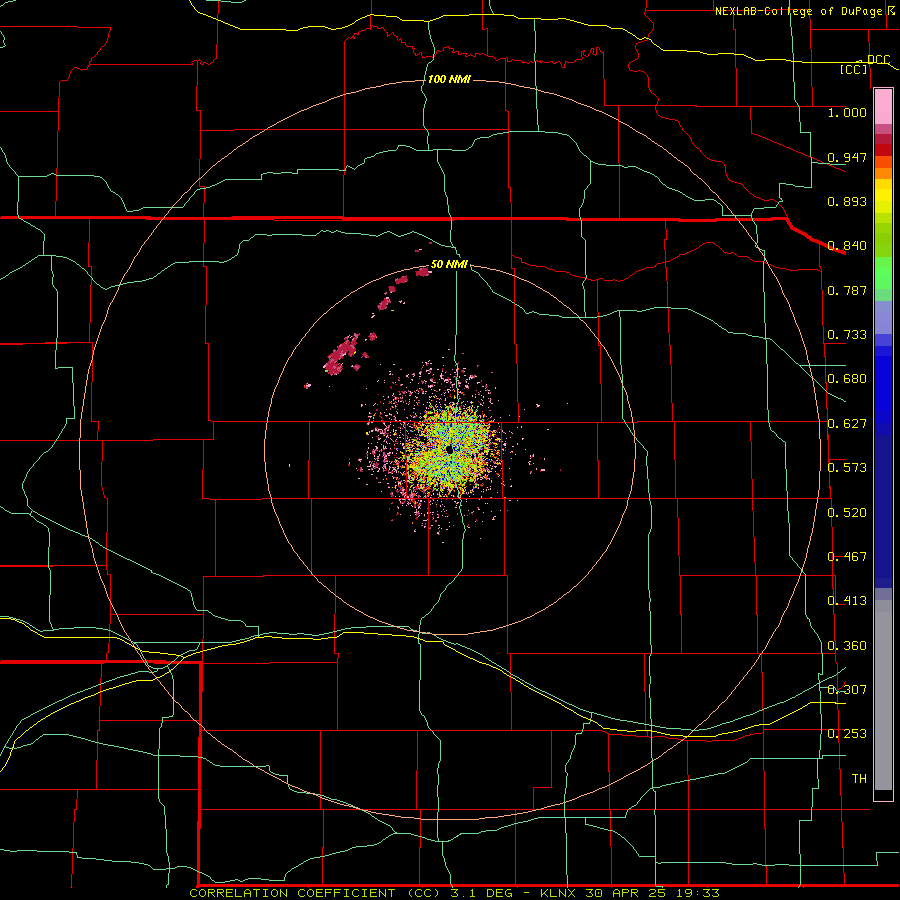
Task: Click the KLNX radar site identifier
Action: tap(560, 893)
